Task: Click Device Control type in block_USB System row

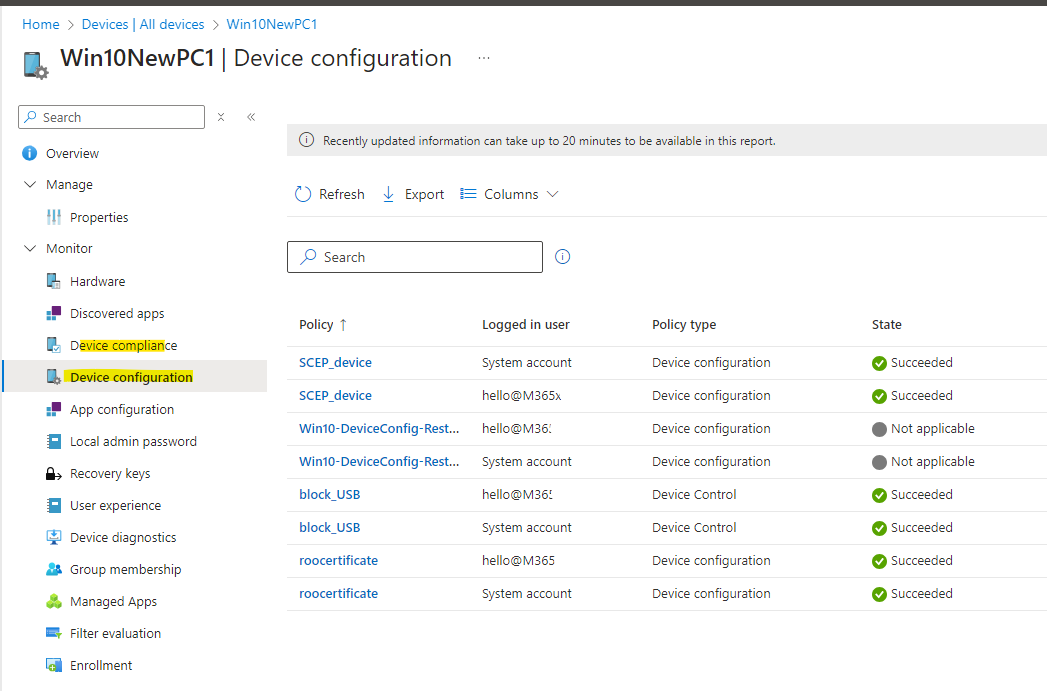Action: click(x=694, y=528)
